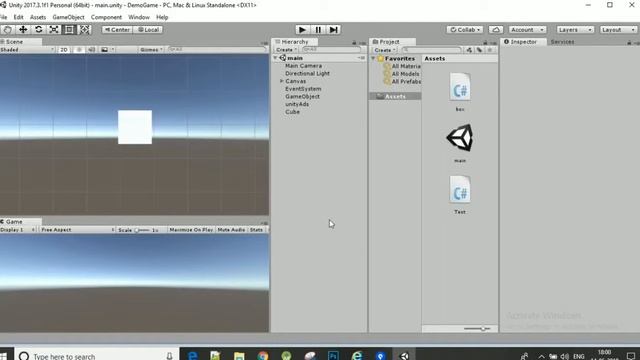Open the Collab dropdown

(x=464, y=30)
